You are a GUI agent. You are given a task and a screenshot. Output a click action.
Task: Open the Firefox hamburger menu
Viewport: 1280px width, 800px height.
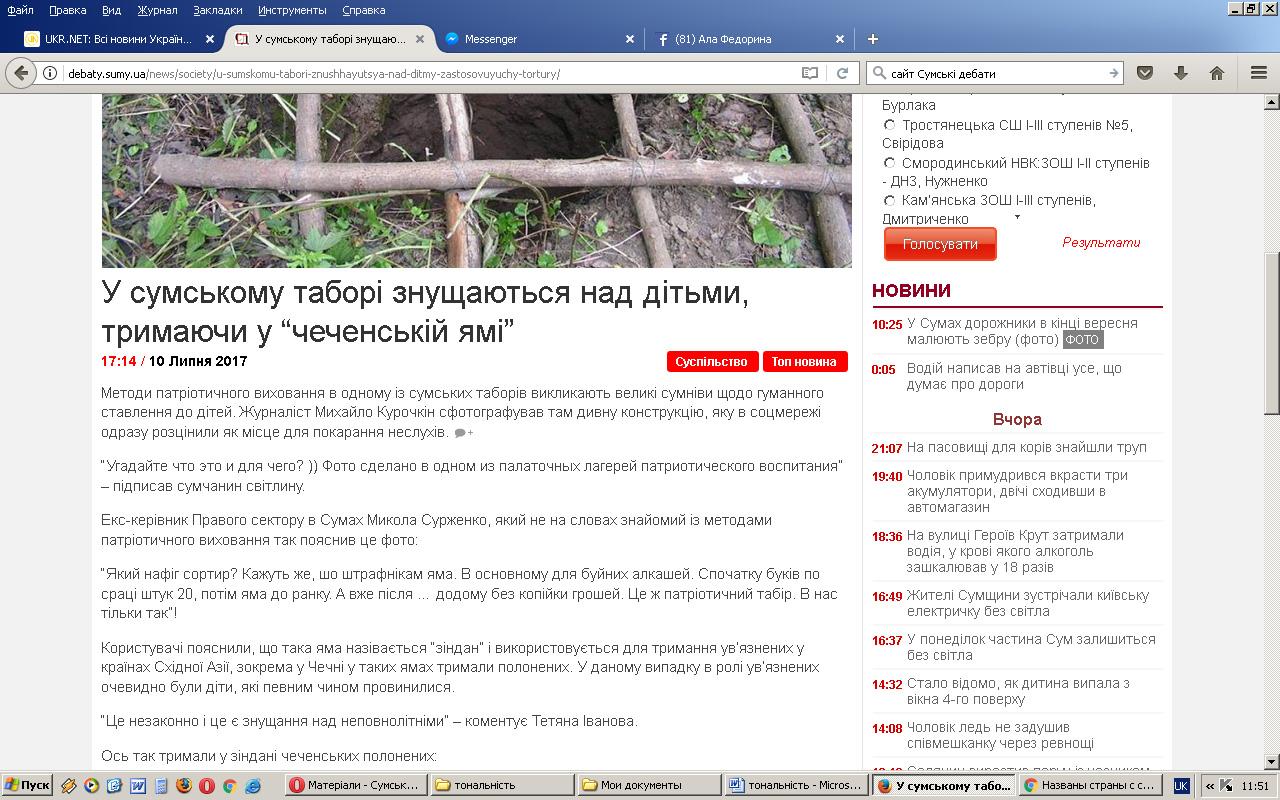(1259, 73)
